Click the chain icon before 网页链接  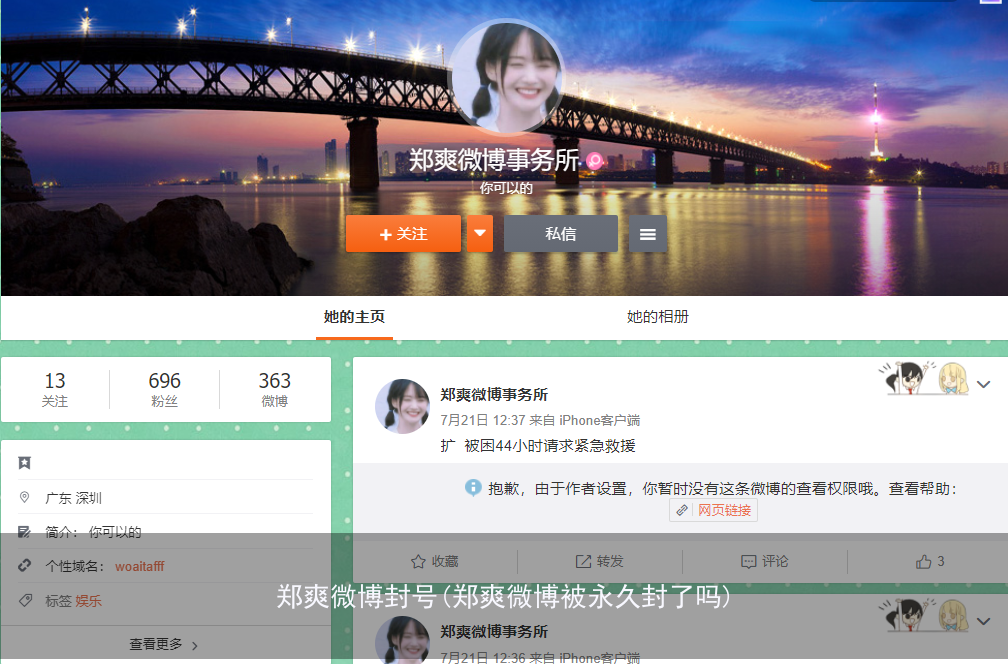[x=683, y=510]
